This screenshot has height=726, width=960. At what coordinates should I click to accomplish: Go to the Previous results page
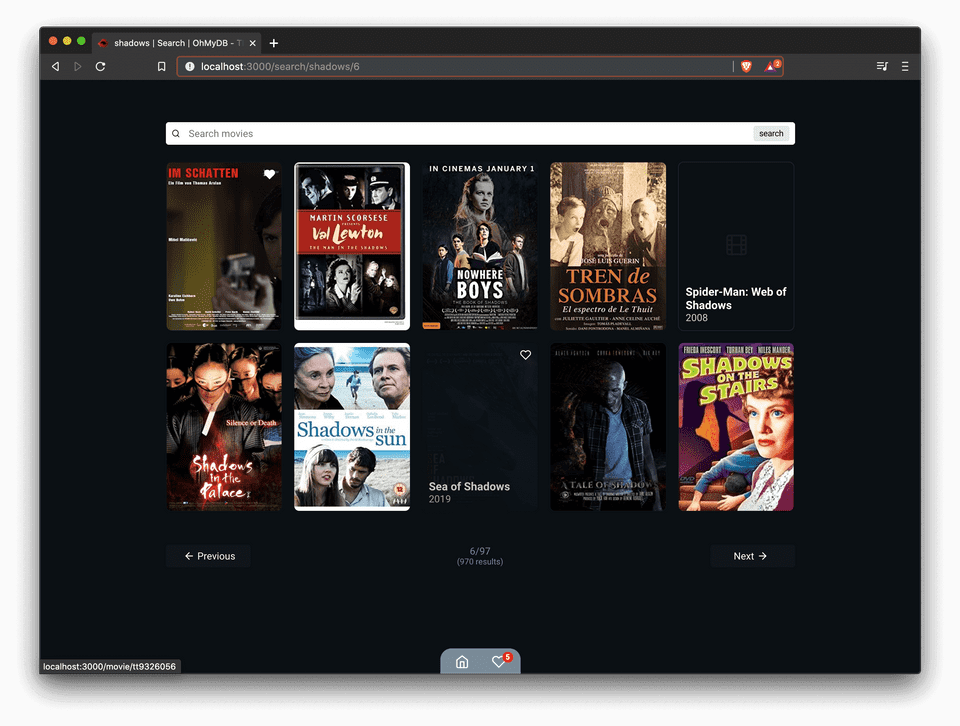(209, 556)
